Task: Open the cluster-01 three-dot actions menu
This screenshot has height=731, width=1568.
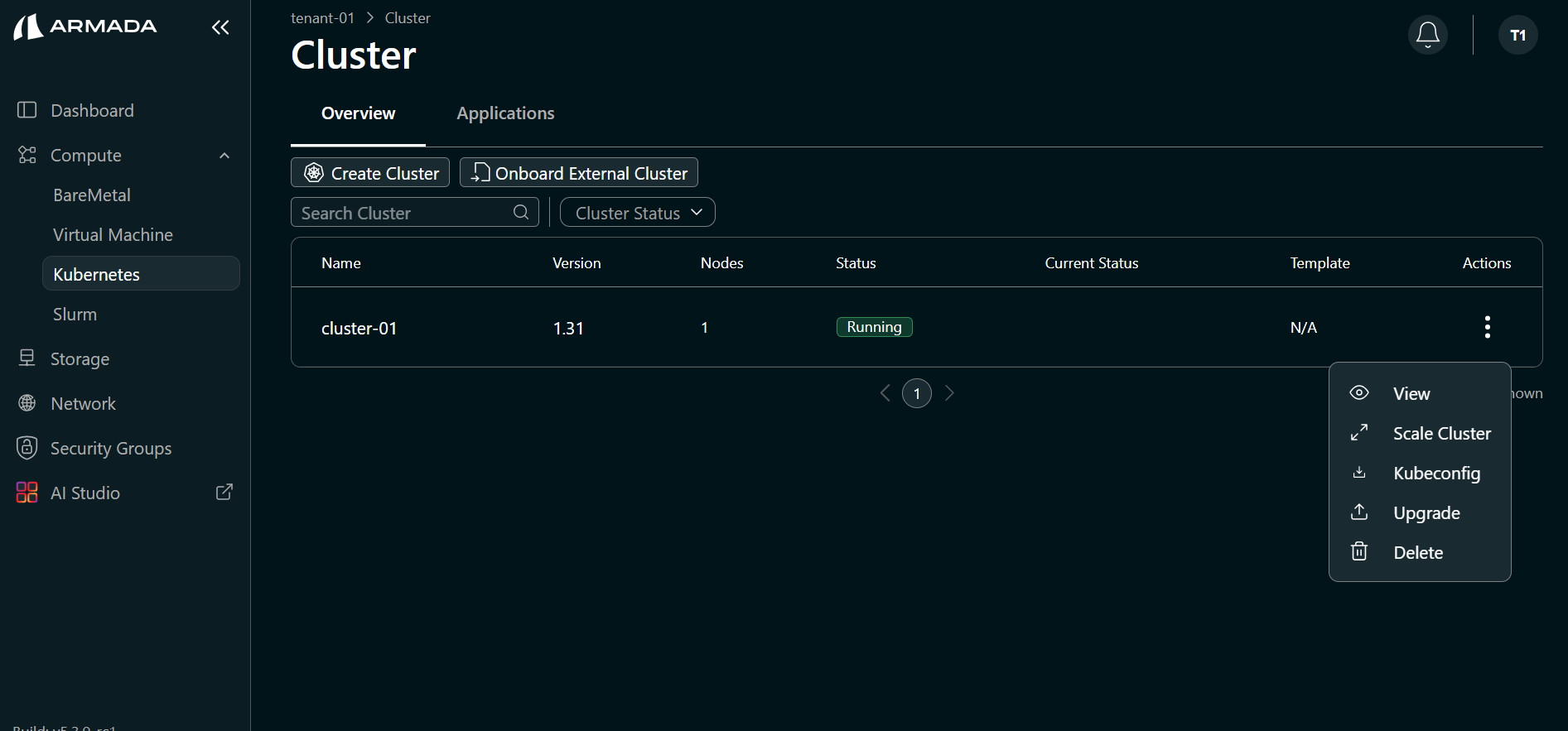Action: pyautogui.click(x=1487, y=327)
